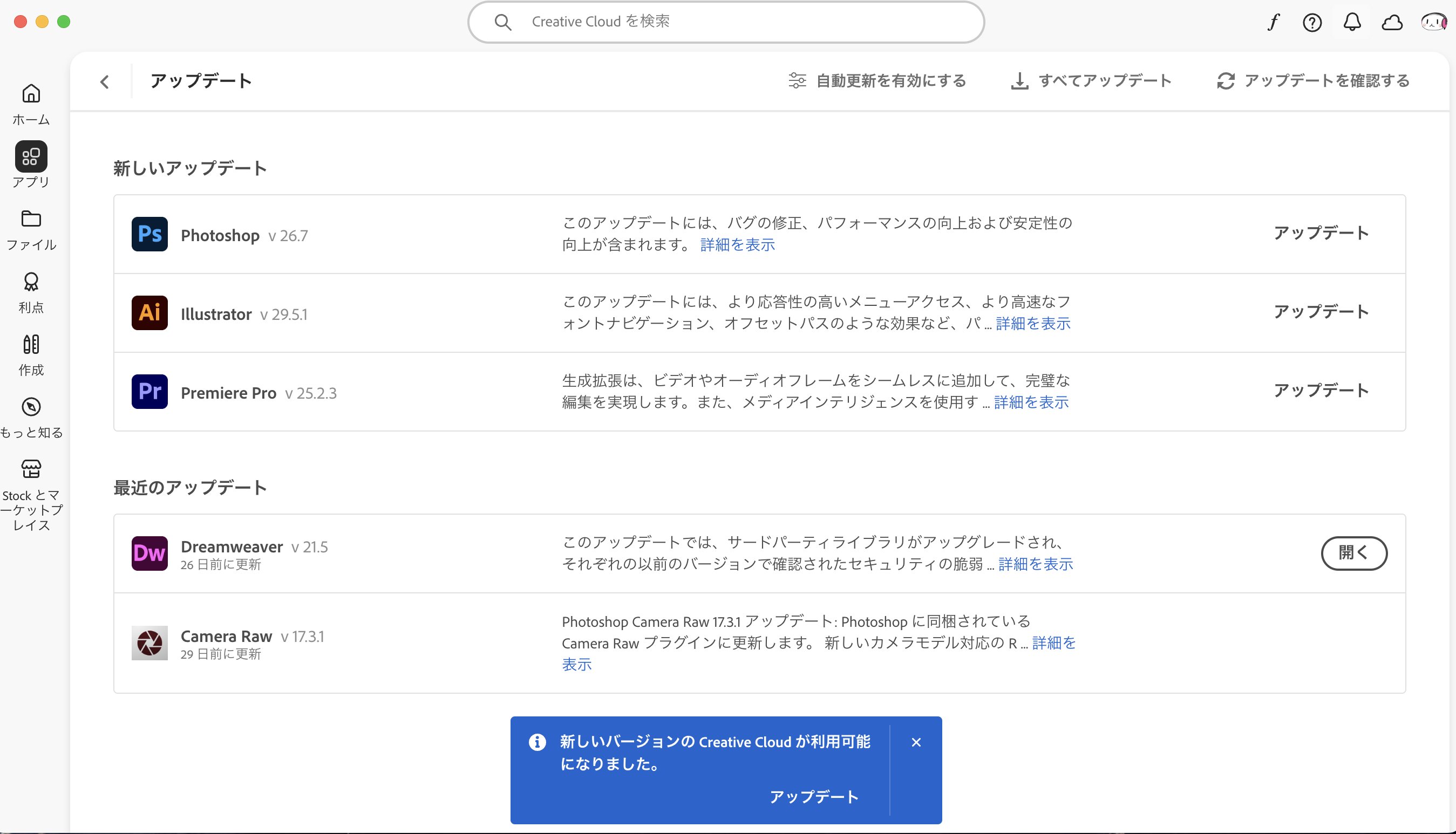
Task: Open the Files sidebar folder icon
Action: pyautogui.click(x=31, y=219)
